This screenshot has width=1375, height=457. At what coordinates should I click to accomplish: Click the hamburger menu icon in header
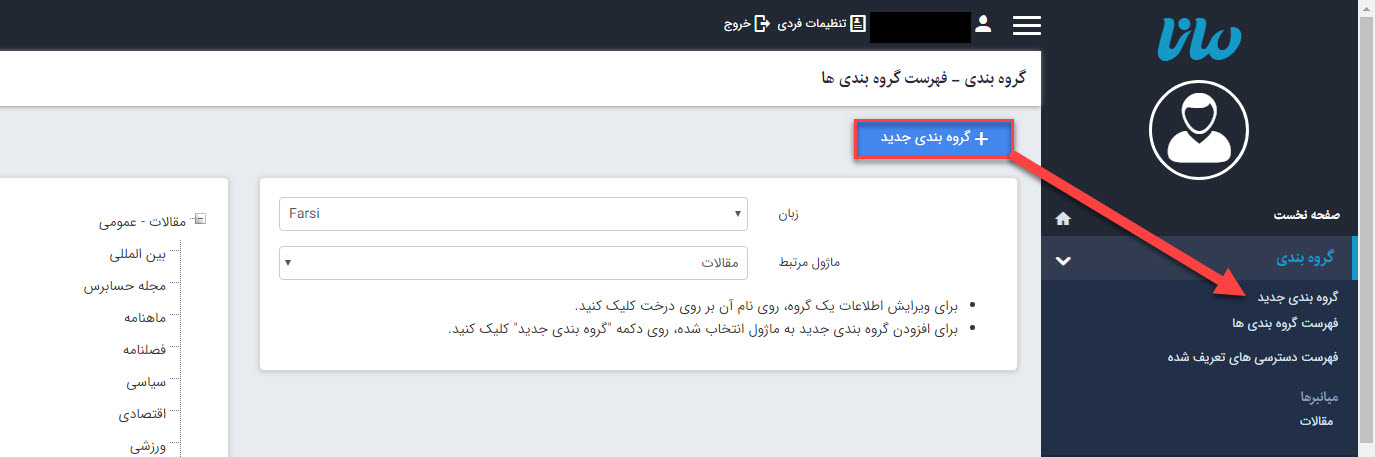click(x=1026, y=26)
